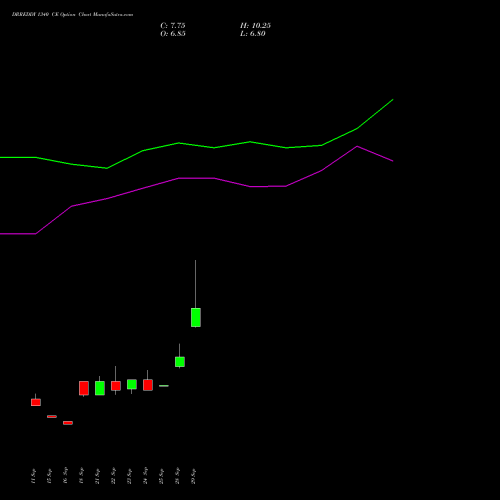Click the close value 'C: 7.75'
500x500 pixels.
pos(173,26)
